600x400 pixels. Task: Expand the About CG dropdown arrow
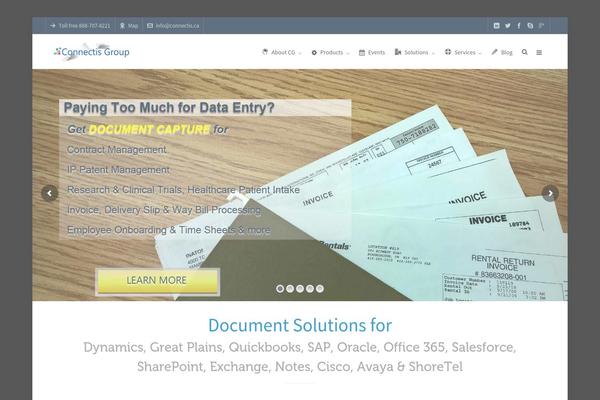pos(300,53)
